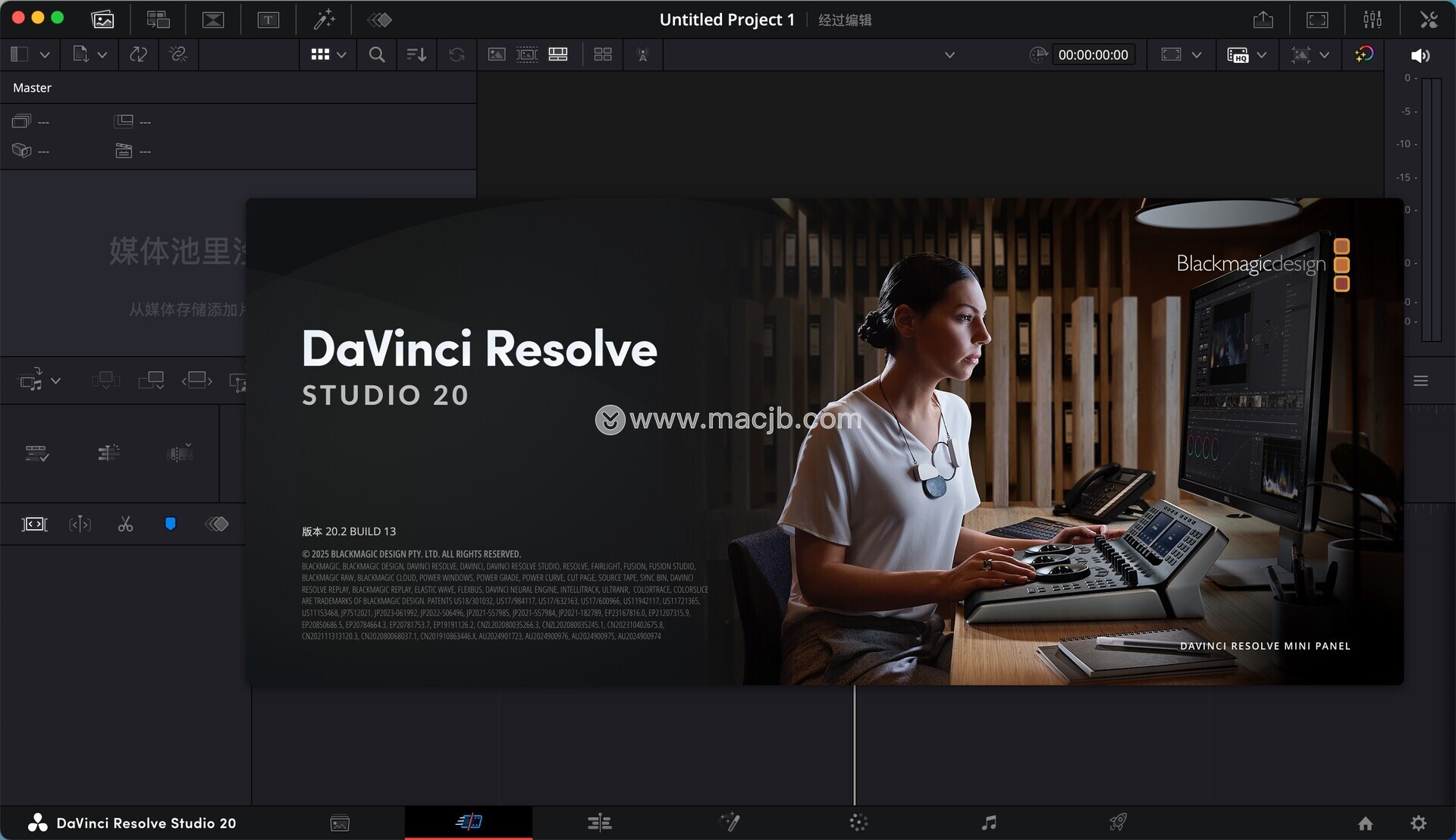The image size is (1456, 840).
Task: Click the DaVinci Resolve Studio 20 logo
Action: click(38, 823)
